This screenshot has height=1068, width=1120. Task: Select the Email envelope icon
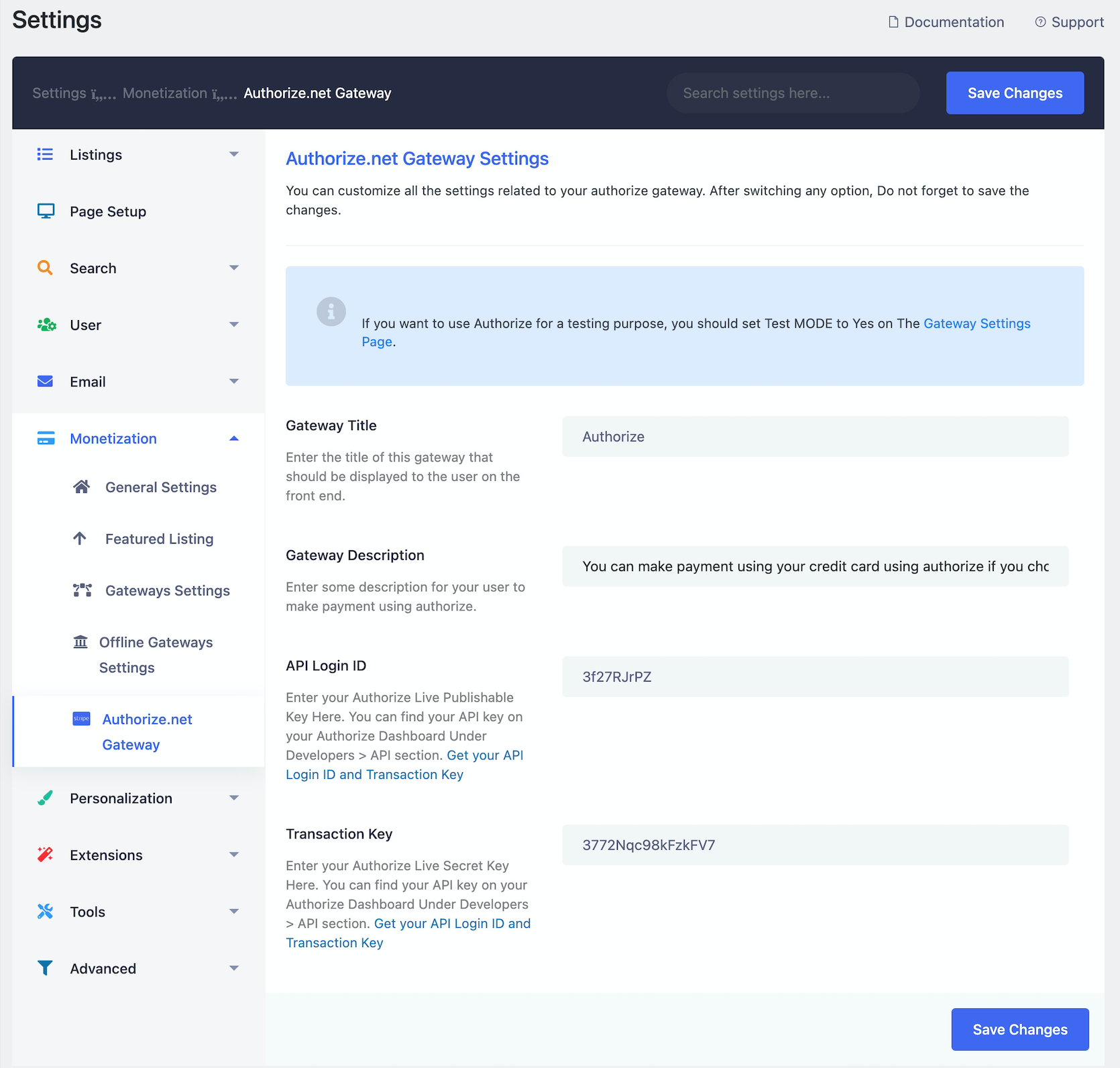pos(44,381)
